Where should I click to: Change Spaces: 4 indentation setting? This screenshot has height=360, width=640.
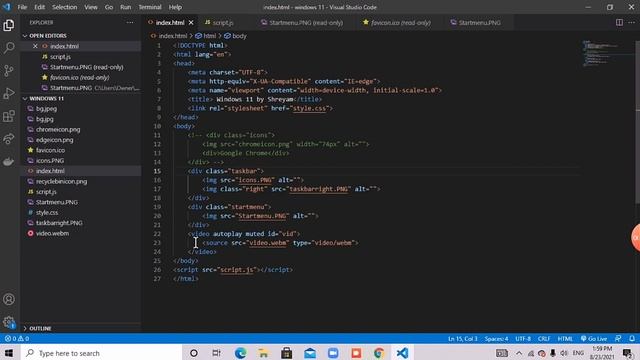[496, 339]
